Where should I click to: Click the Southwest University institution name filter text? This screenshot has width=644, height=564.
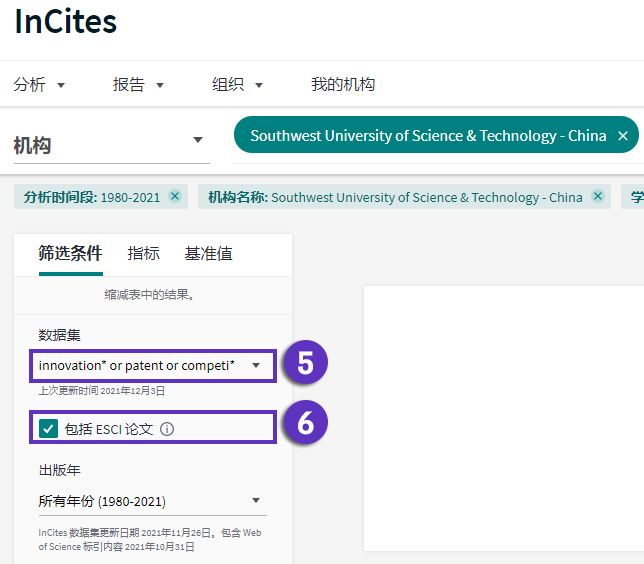[x=426, y=197]
